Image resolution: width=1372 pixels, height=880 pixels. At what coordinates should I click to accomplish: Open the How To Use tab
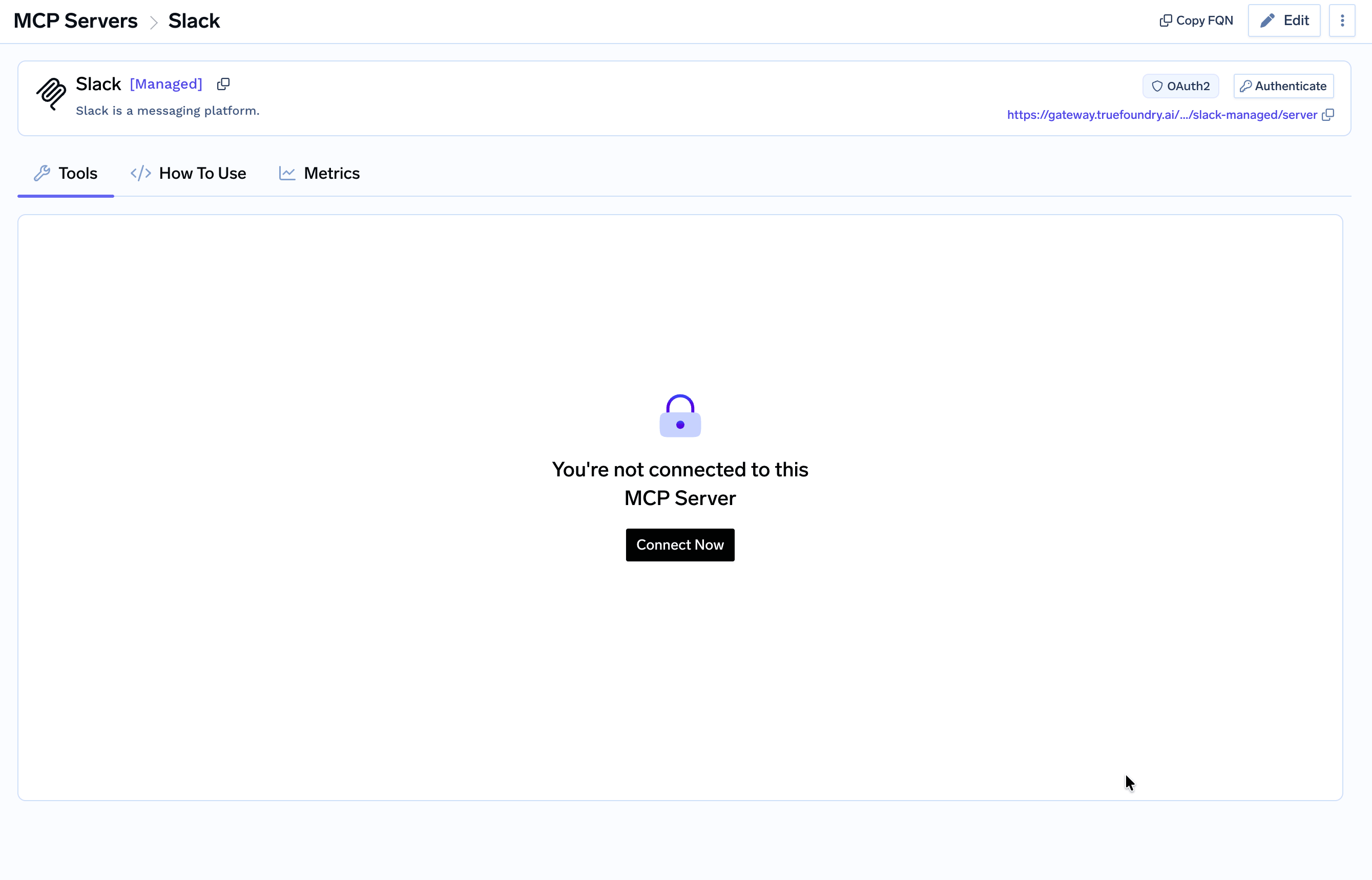189,174
